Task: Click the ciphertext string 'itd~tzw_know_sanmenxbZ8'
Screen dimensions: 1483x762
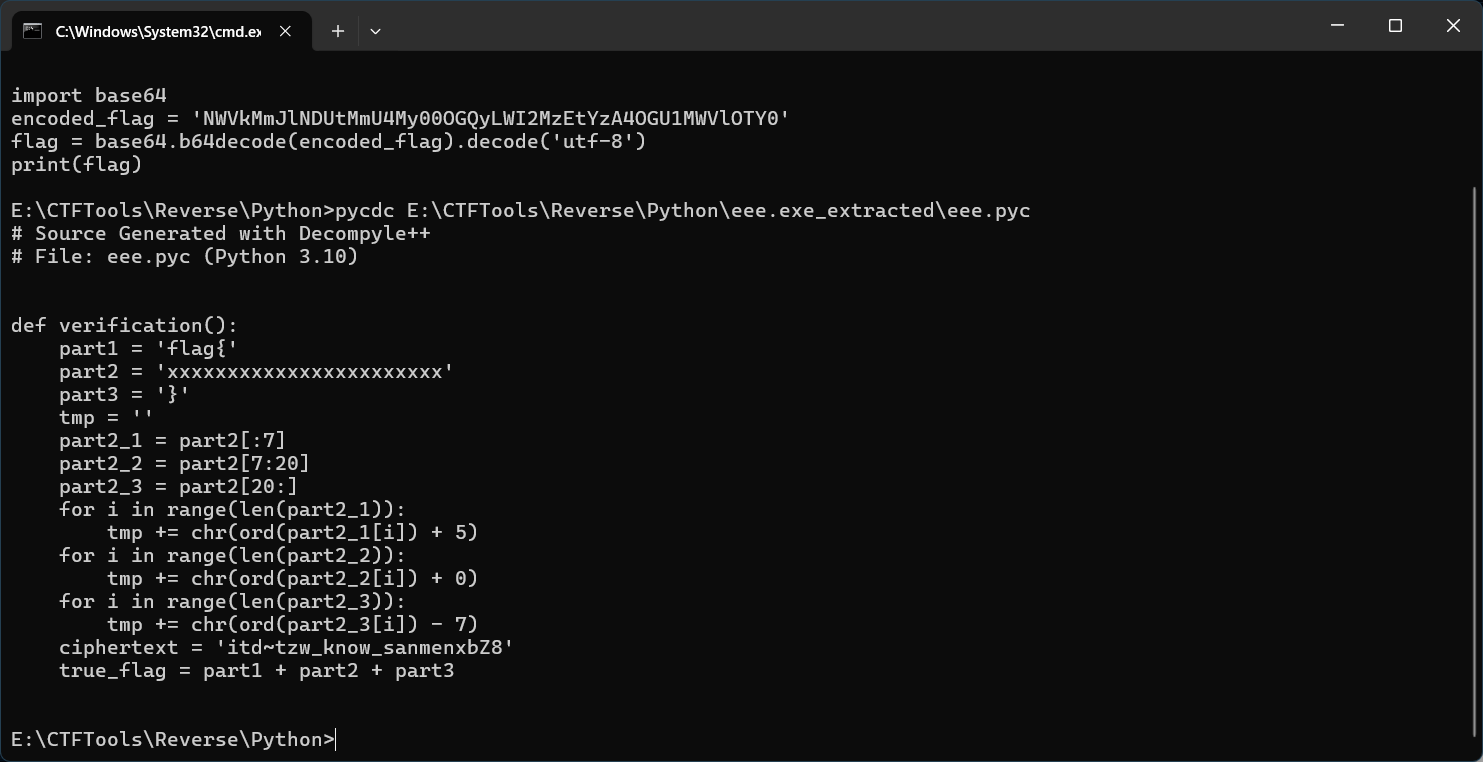Action: coord(364,648)
